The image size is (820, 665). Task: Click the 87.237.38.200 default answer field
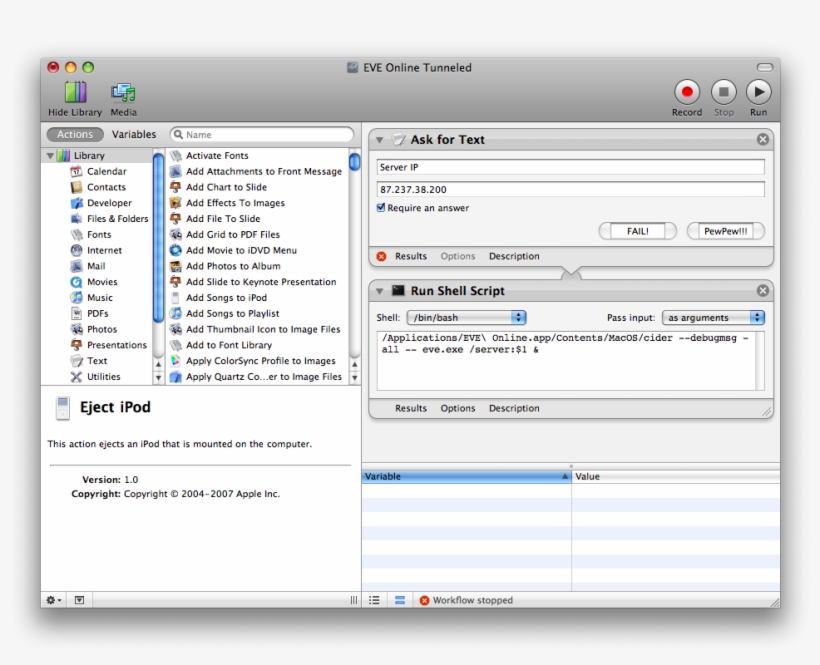pos(571,189)
